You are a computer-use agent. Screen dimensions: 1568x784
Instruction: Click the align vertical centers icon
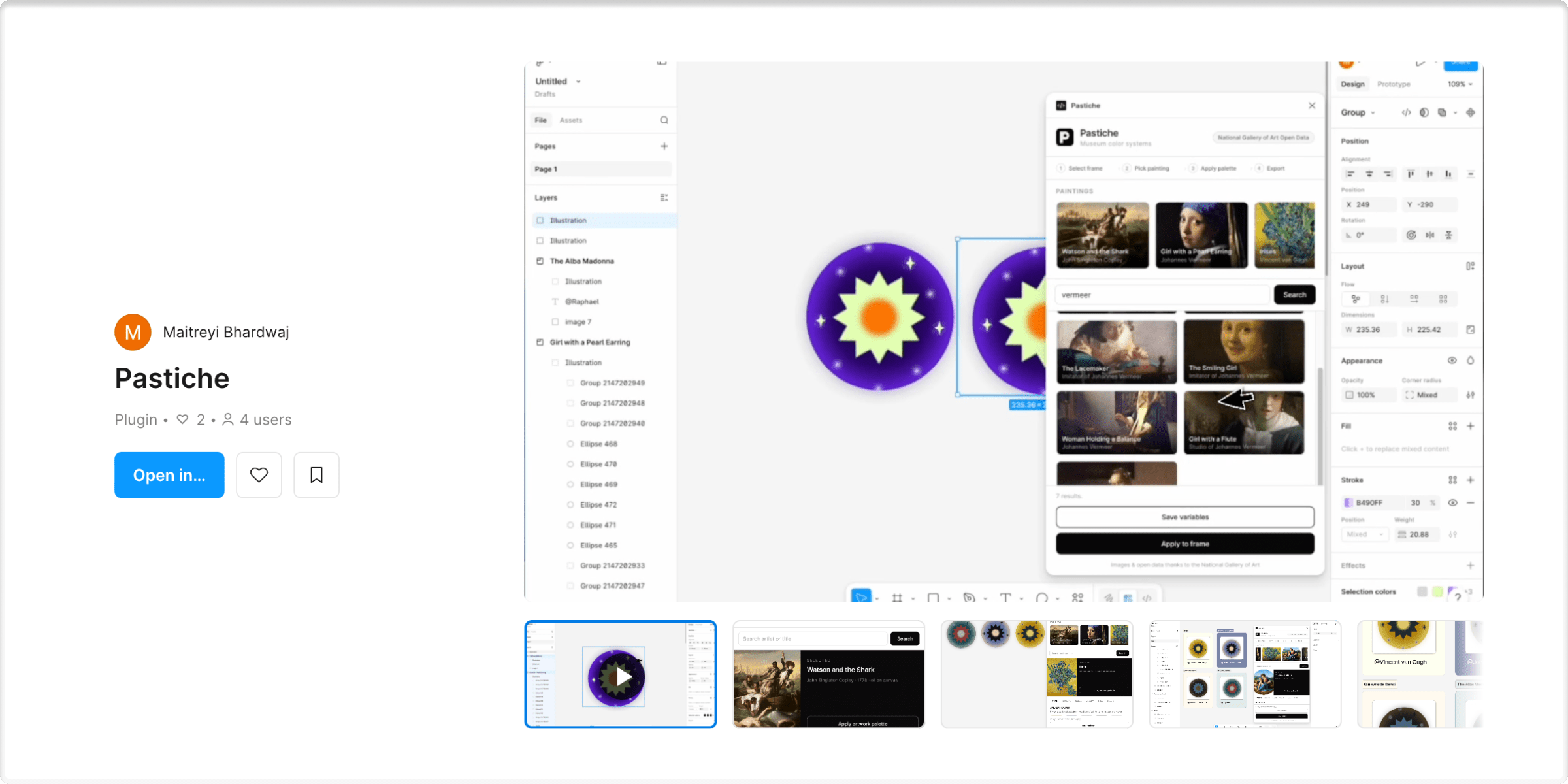[x=1430, y=174]
